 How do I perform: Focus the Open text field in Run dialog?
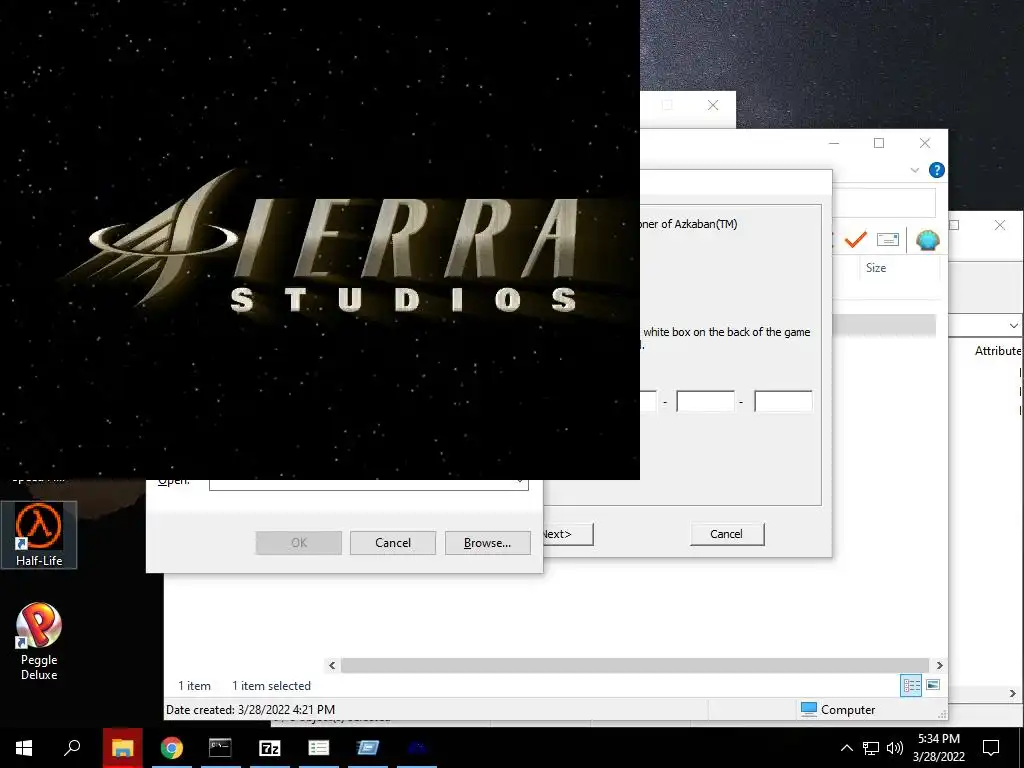tap(368, 483)
